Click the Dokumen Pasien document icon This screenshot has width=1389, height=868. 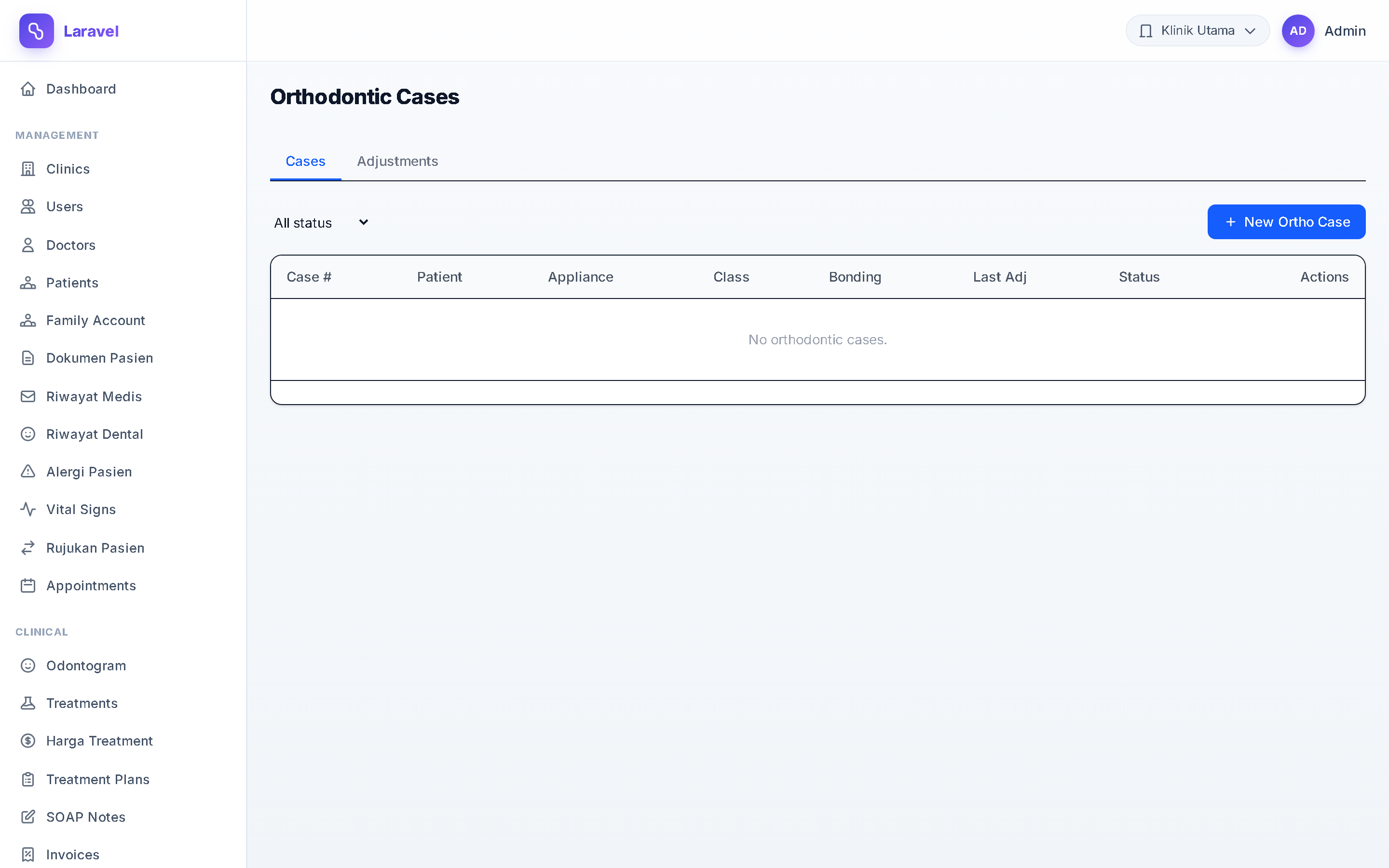coord(28,358)
